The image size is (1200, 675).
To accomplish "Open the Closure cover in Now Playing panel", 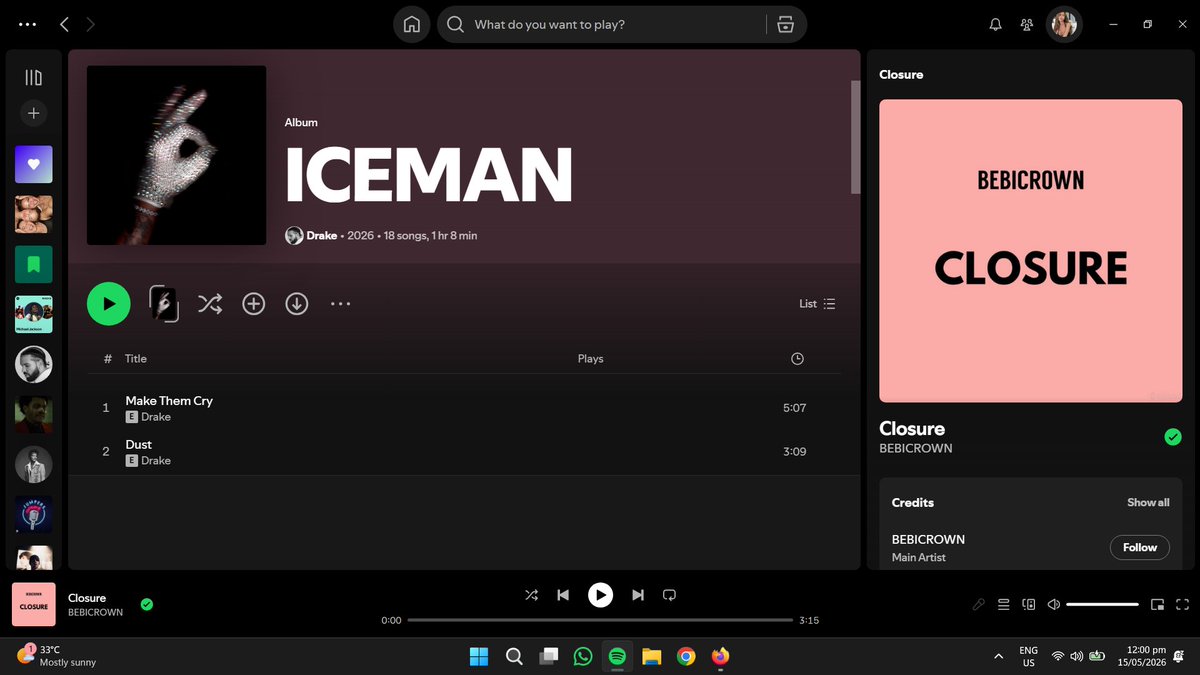I will (1030, 251).
